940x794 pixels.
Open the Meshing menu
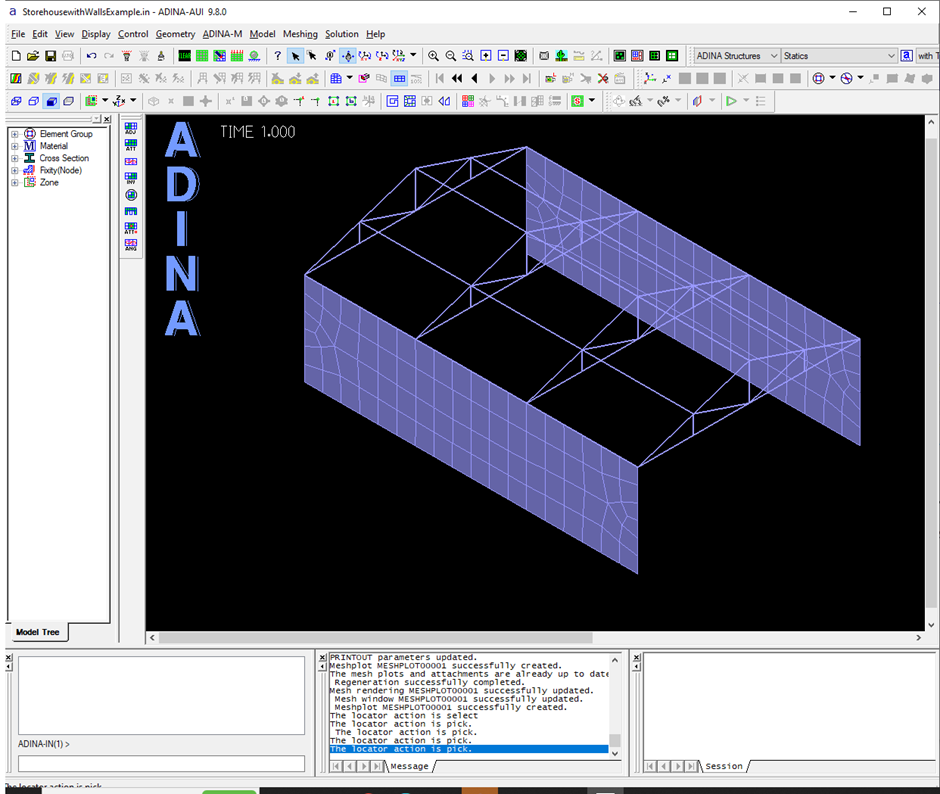coord(300,34)
